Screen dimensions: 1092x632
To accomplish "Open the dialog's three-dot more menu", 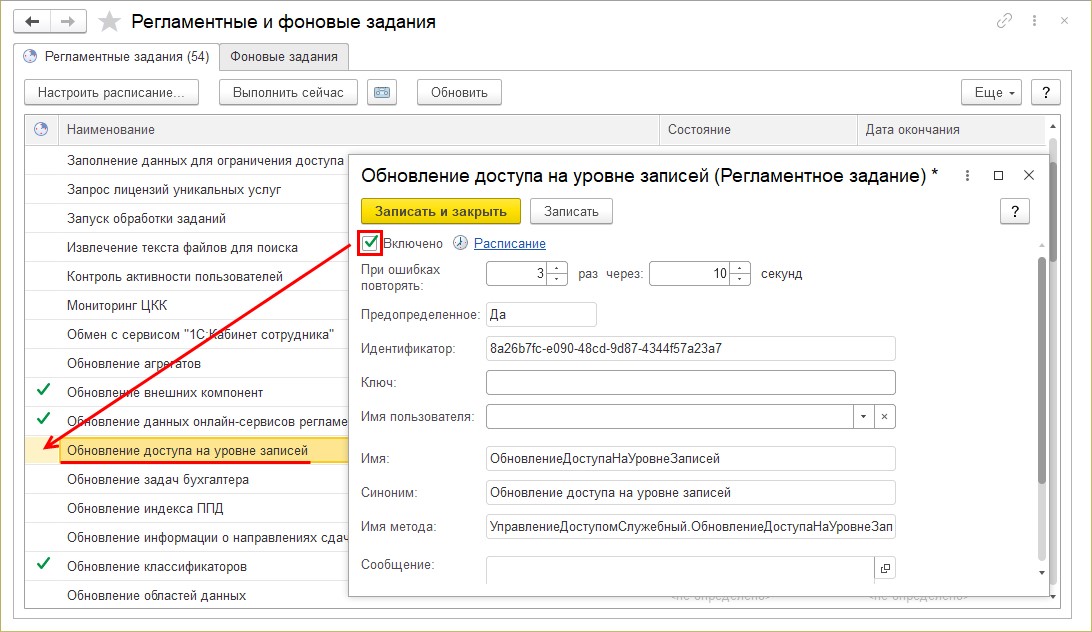I will pyautogui.click(x=967, y=176).
